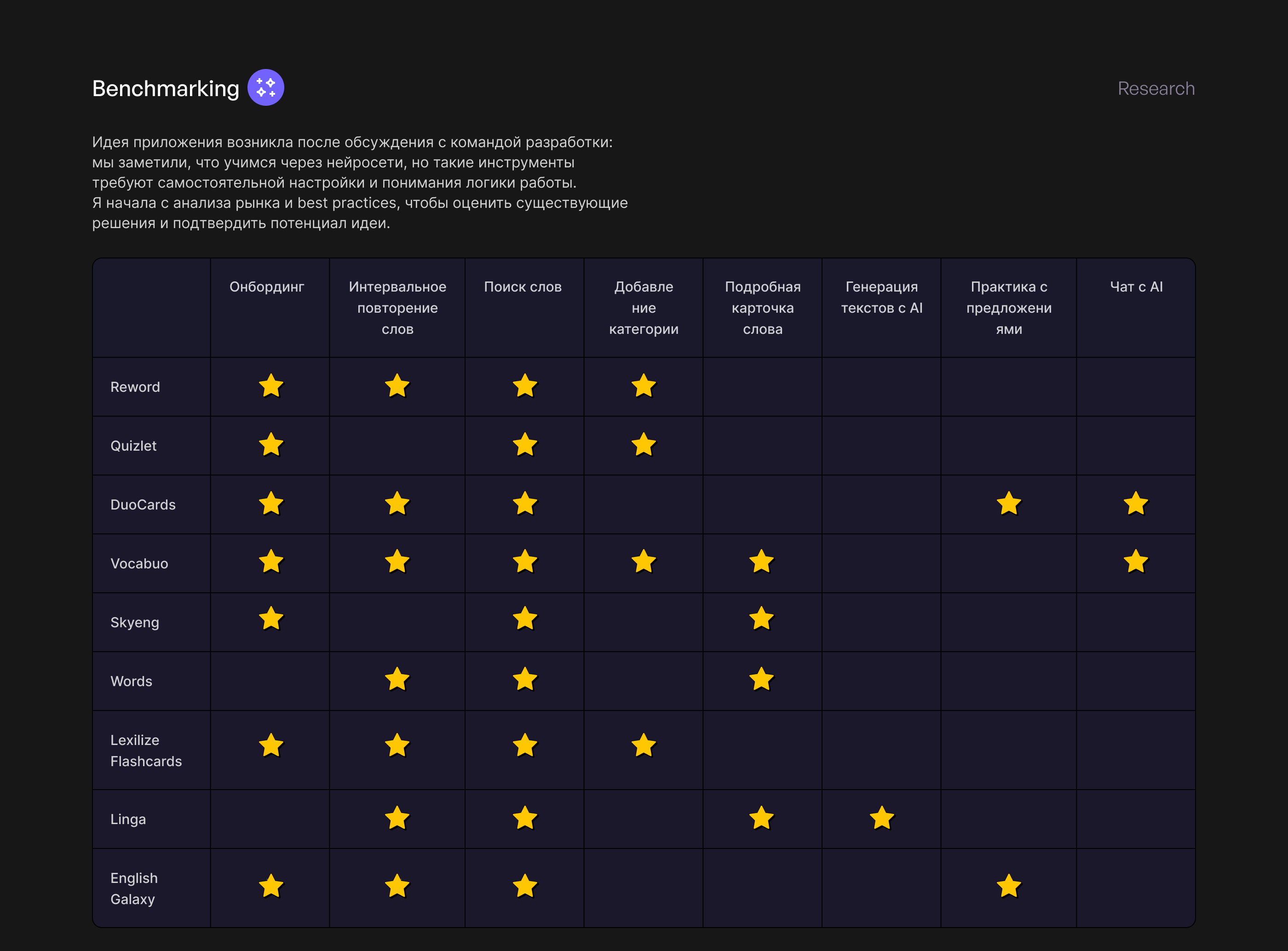Click Linga's Генерация текстов с AI star
The height and width of the screenshot is (951, 1288).
pyautogui.click(x=881, y=818)
